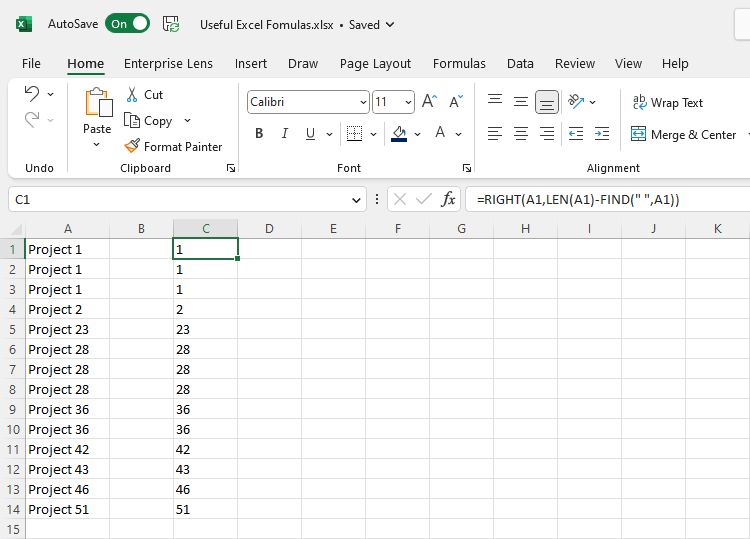Click the Merge & Center button
Viewport: 750px width, 539px height.
(x=684, y=134)
